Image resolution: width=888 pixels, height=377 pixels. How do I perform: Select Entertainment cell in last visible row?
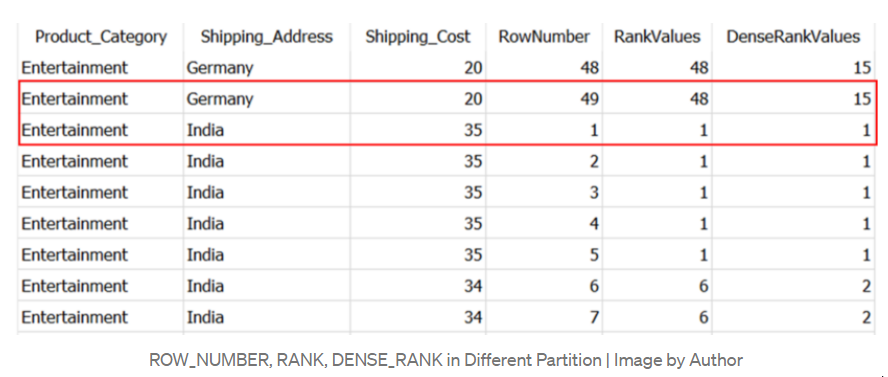[x=101, y=317]
